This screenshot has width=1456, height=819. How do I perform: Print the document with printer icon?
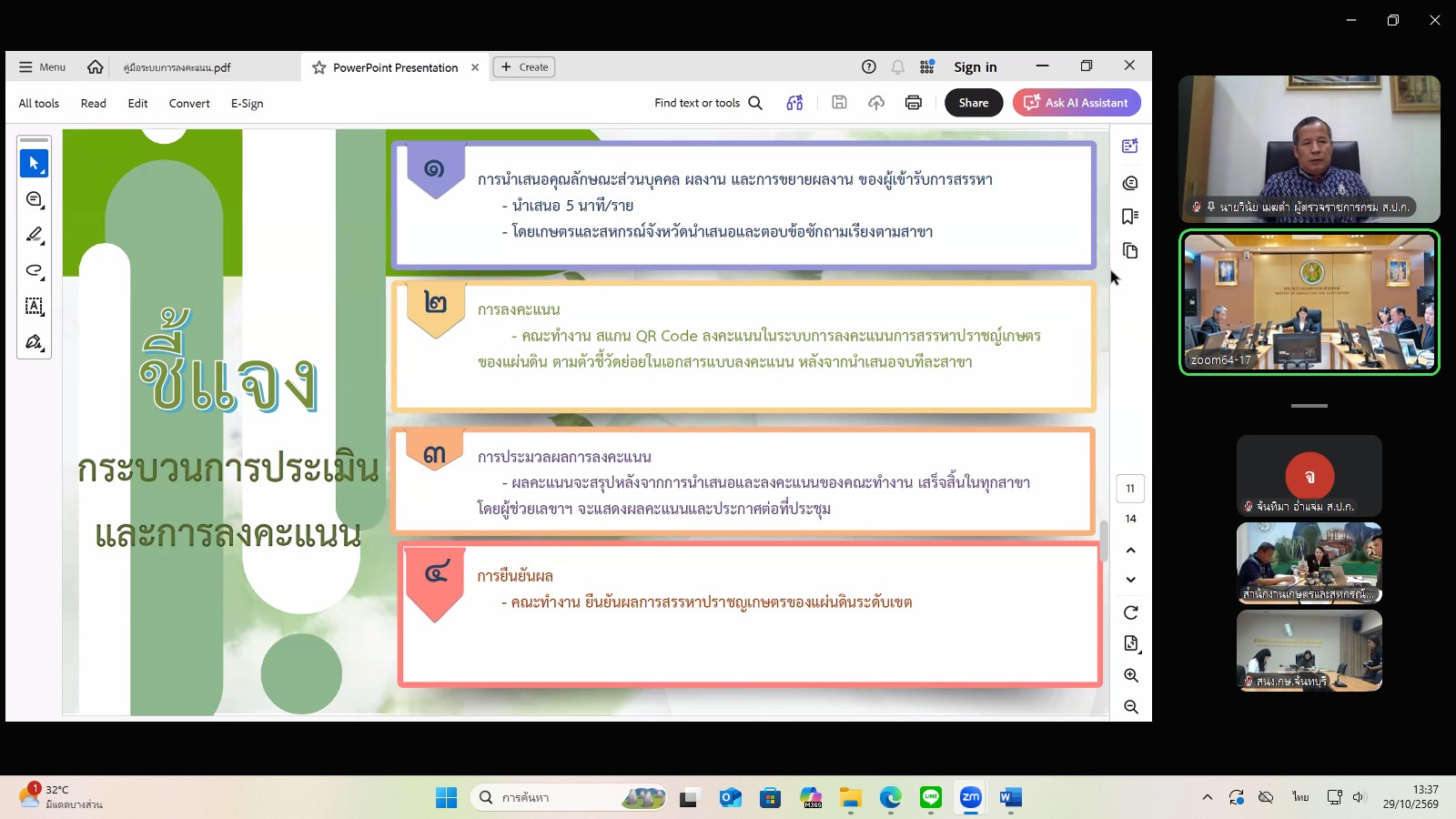click(914, 103)
